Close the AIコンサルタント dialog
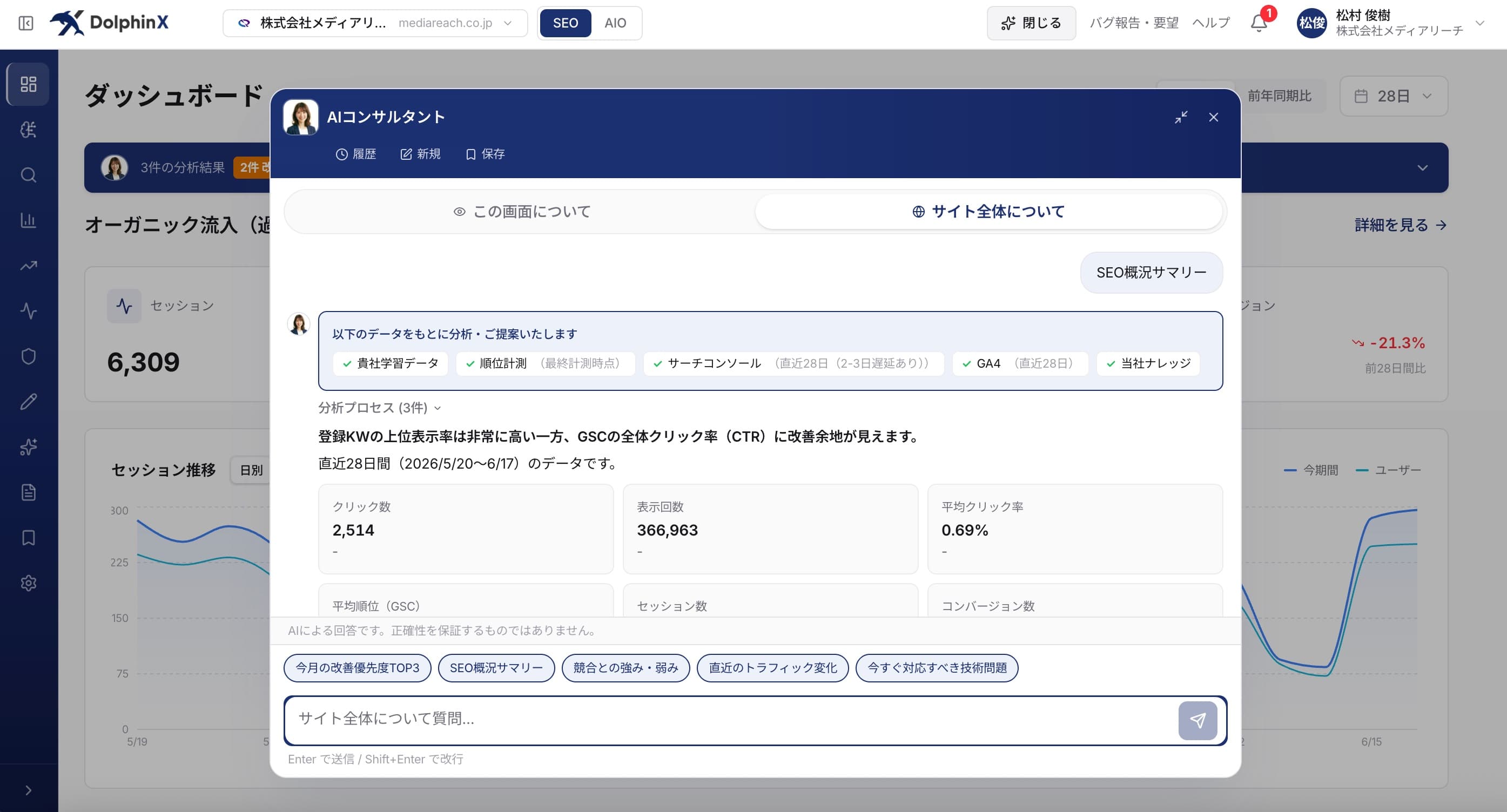This screenshot has width=1507, height=812. [x=1213, y=118]
